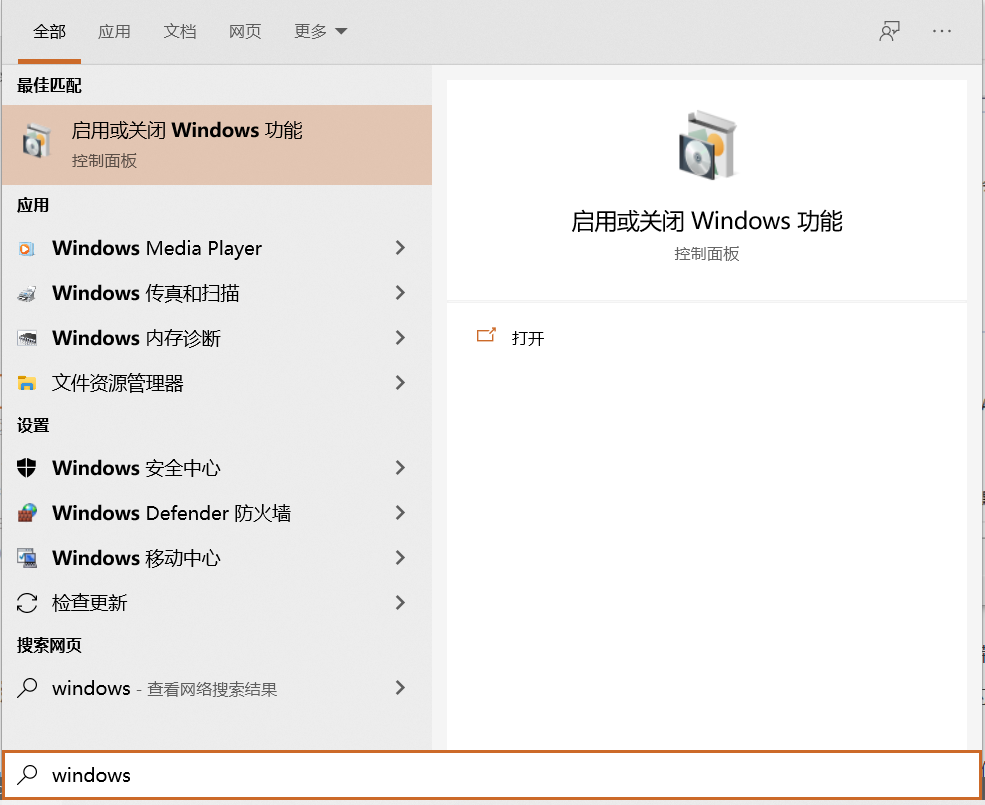Open the ellipsis options menu top right

tap(941, 31)
